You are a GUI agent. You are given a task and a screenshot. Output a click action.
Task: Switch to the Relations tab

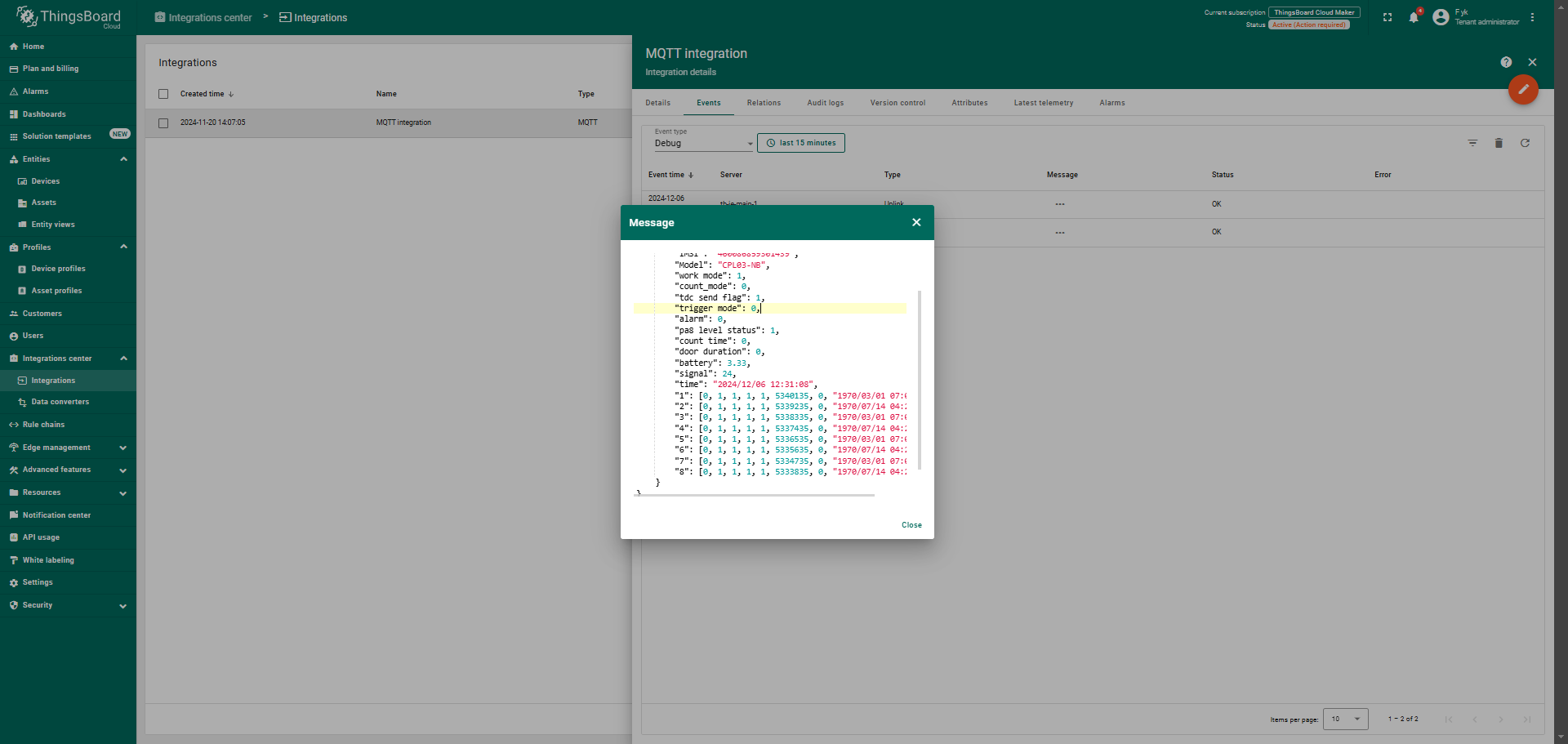[x=764, y=103]
